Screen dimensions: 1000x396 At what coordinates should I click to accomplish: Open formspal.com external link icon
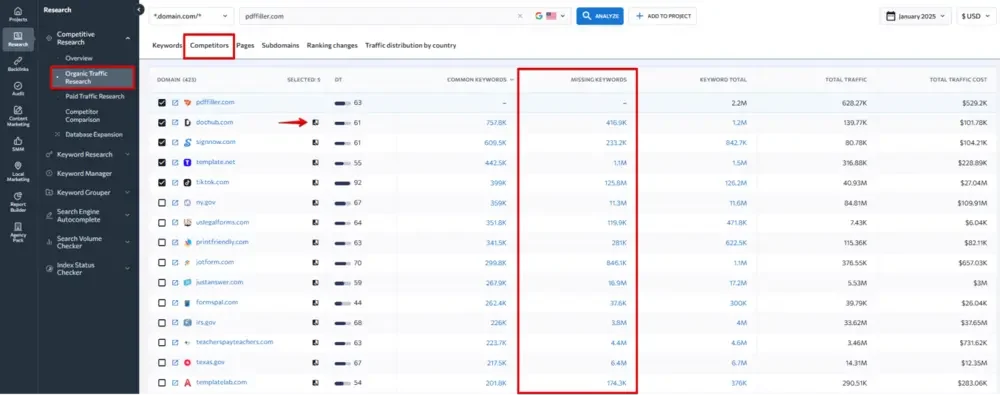175,302
